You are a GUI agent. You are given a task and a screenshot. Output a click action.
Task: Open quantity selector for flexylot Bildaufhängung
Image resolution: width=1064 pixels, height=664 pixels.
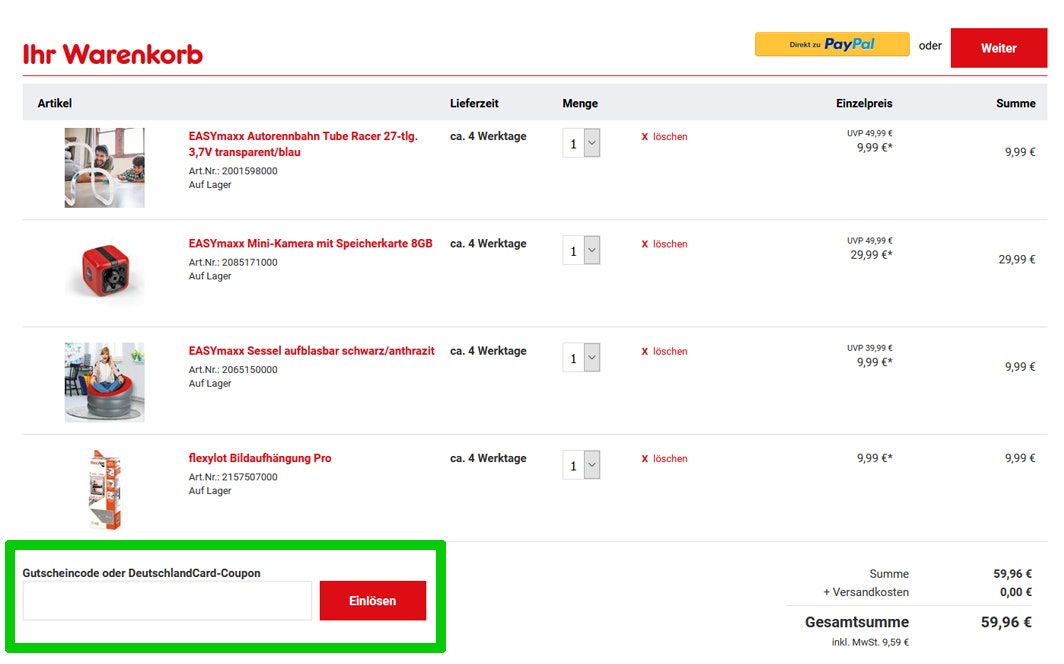(x=581, y=465)
